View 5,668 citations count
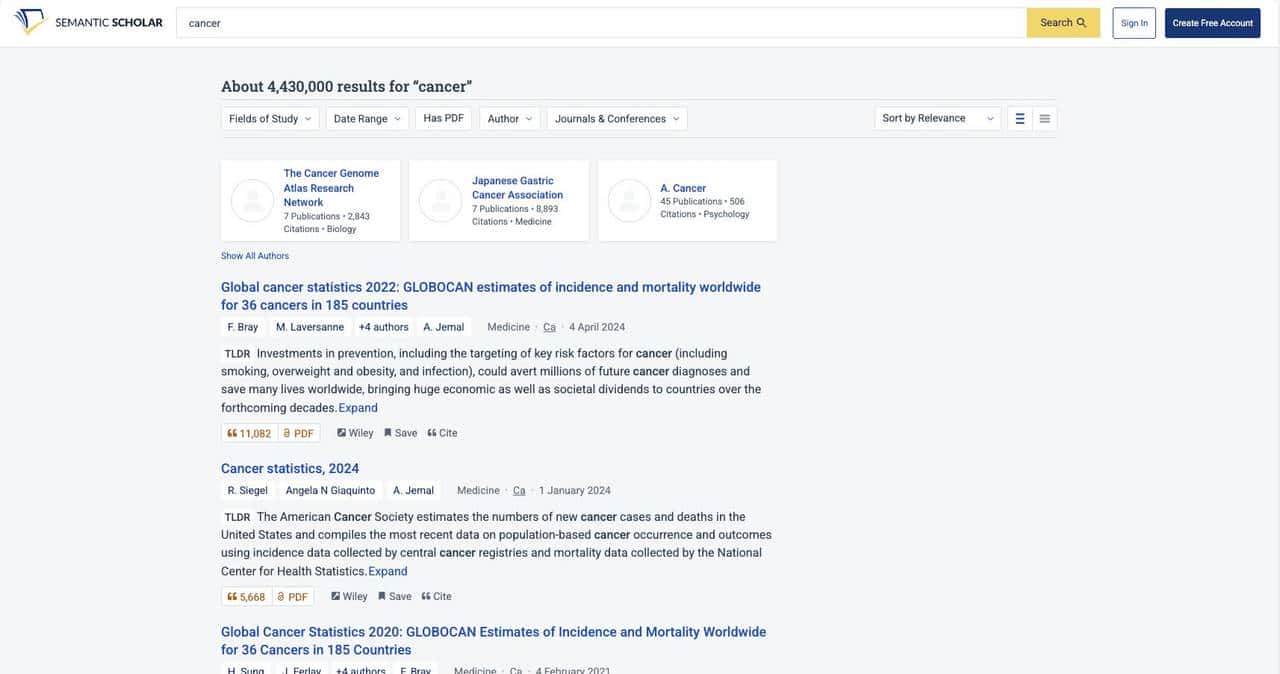This screenshot has width=1280, height=674. click(x=246, y=597)
